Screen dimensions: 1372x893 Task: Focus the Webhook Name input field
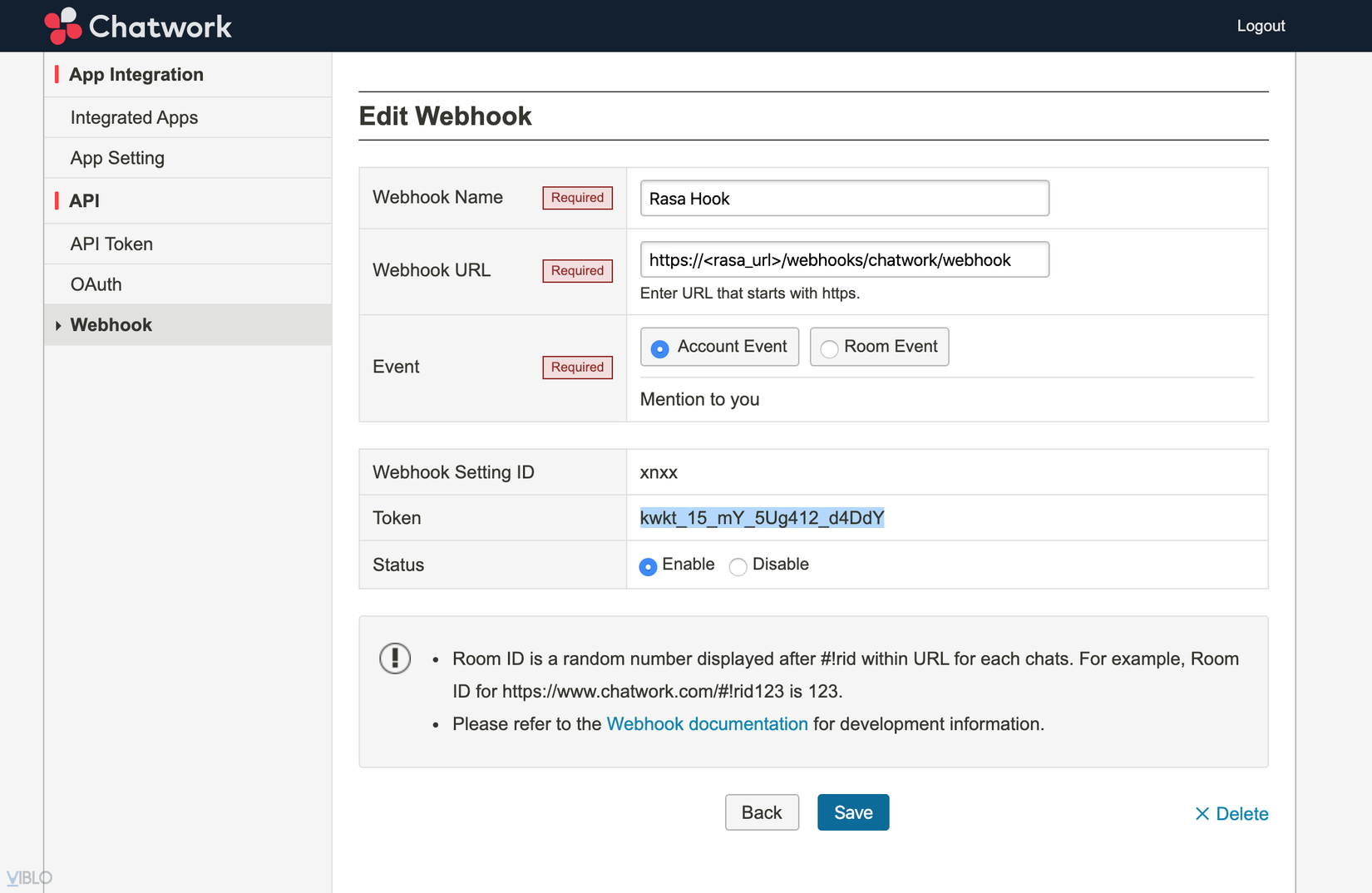[844, 199]
